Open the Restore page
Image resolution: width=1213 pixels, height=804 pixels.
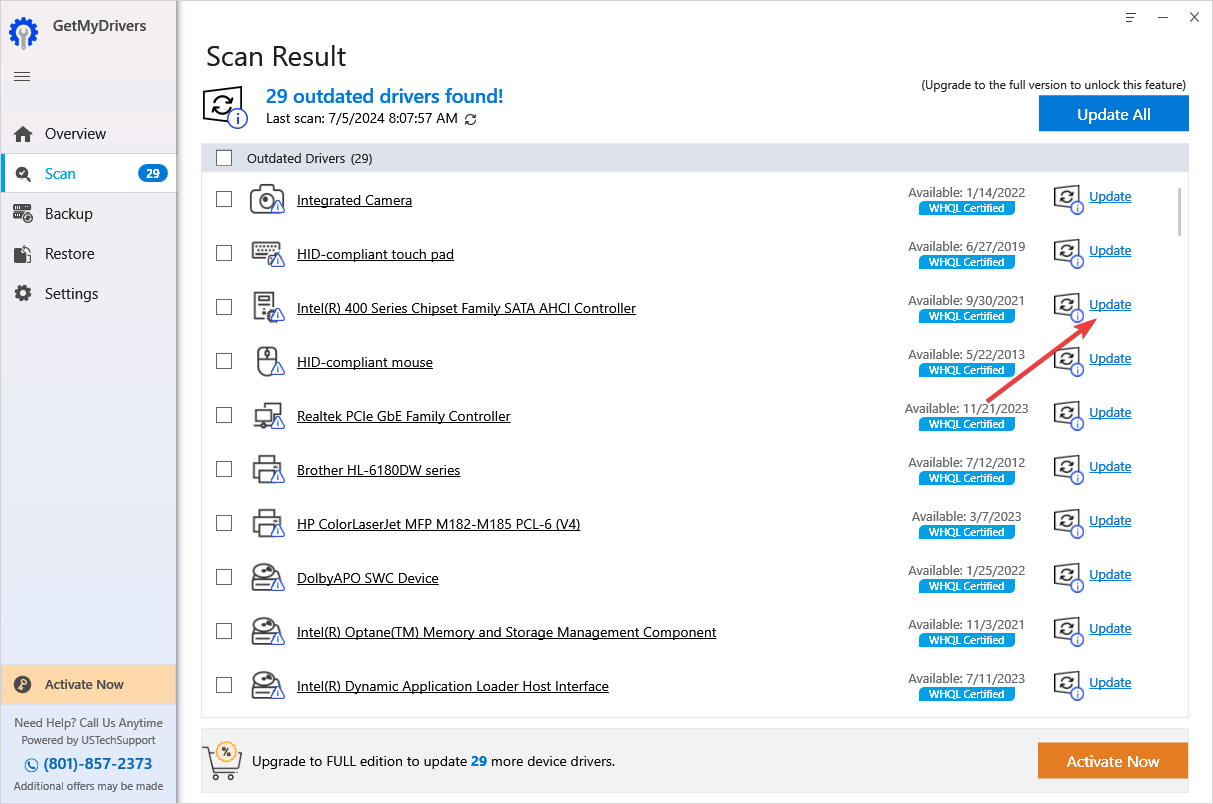pyautogui.click(x=88, y=254)
